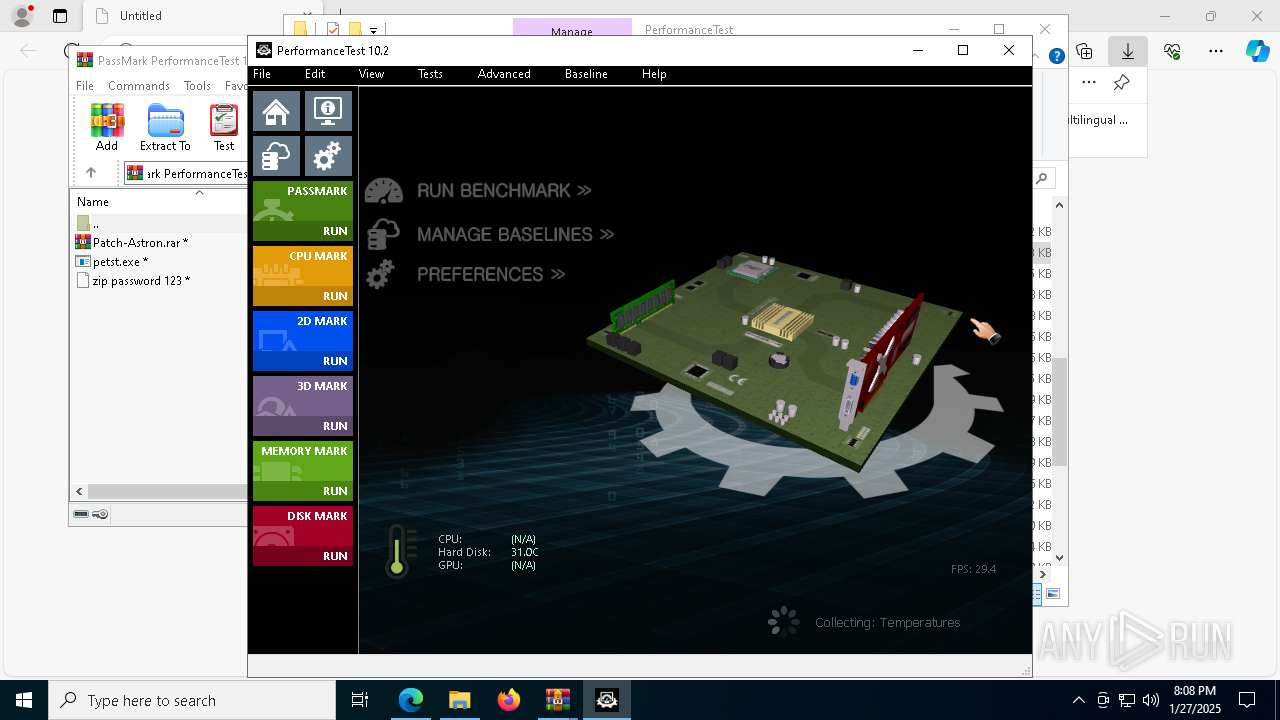Open the System Information monitor icon
The width and height of the screenshot is (1280, 720).
tap(328, 112)
